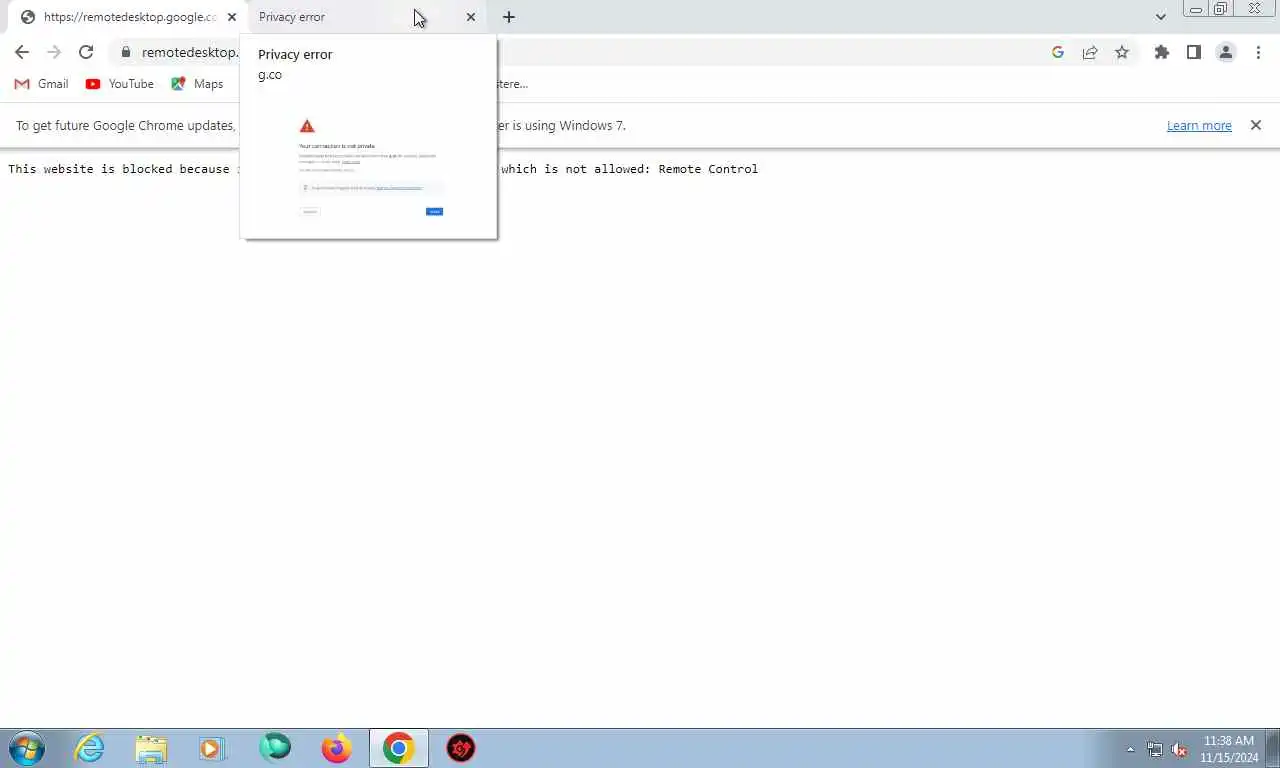Dismiss the Chrome updates infobar

pyautogui.click(x=1256, y=125)
